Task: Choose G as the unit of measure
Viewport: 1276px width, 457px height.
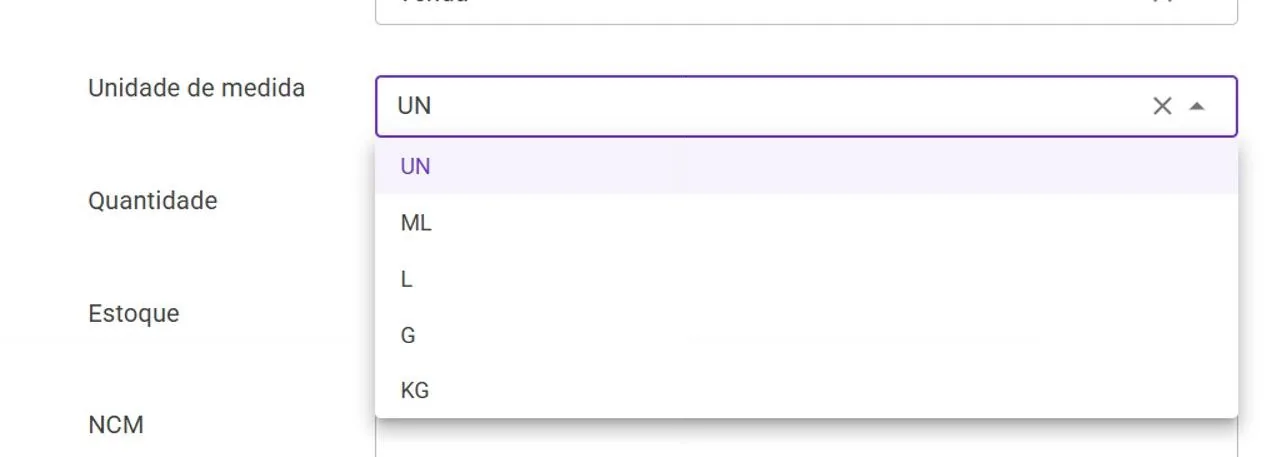Action: [x=806, y=335]
